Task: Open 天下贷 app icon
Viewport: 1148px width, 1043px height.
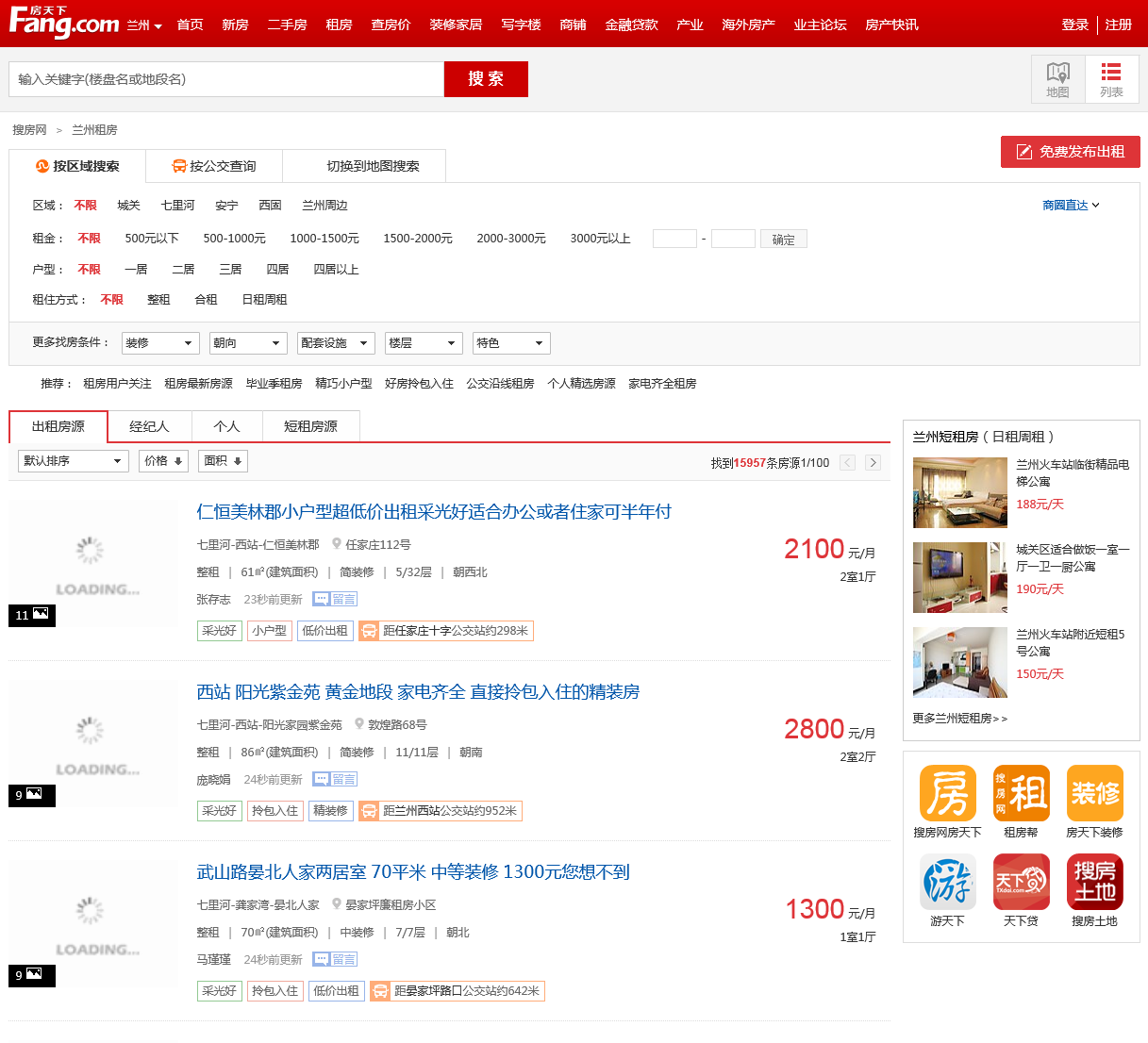Action: click(1021, 883)
